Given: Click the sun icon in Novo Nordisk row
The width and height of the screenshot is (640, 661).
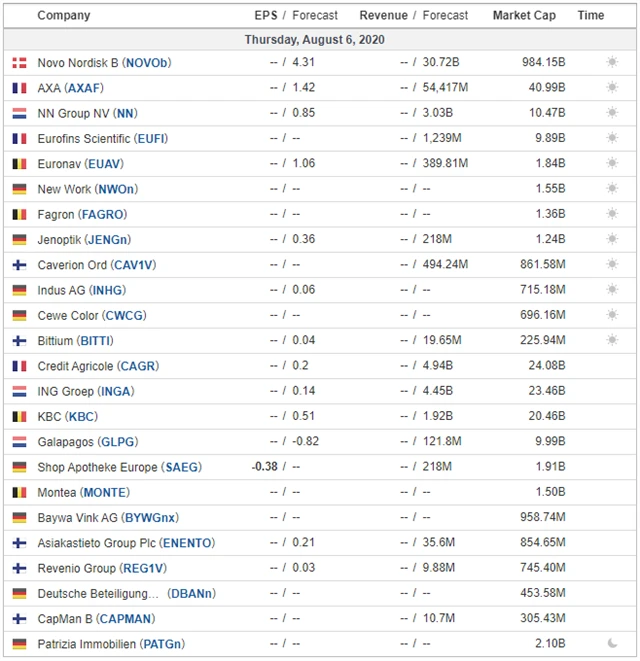Looking at the screenshot, I should (x=612, y=63).
